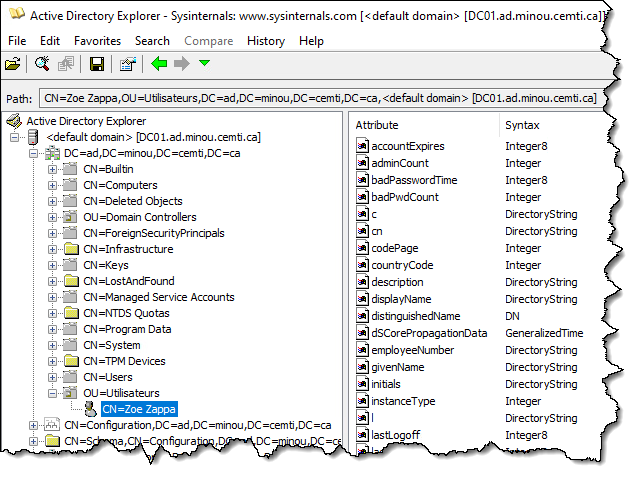Select CN=Users in the tree
The height and width of the screenshot is (480, 643).
point(108,377)
